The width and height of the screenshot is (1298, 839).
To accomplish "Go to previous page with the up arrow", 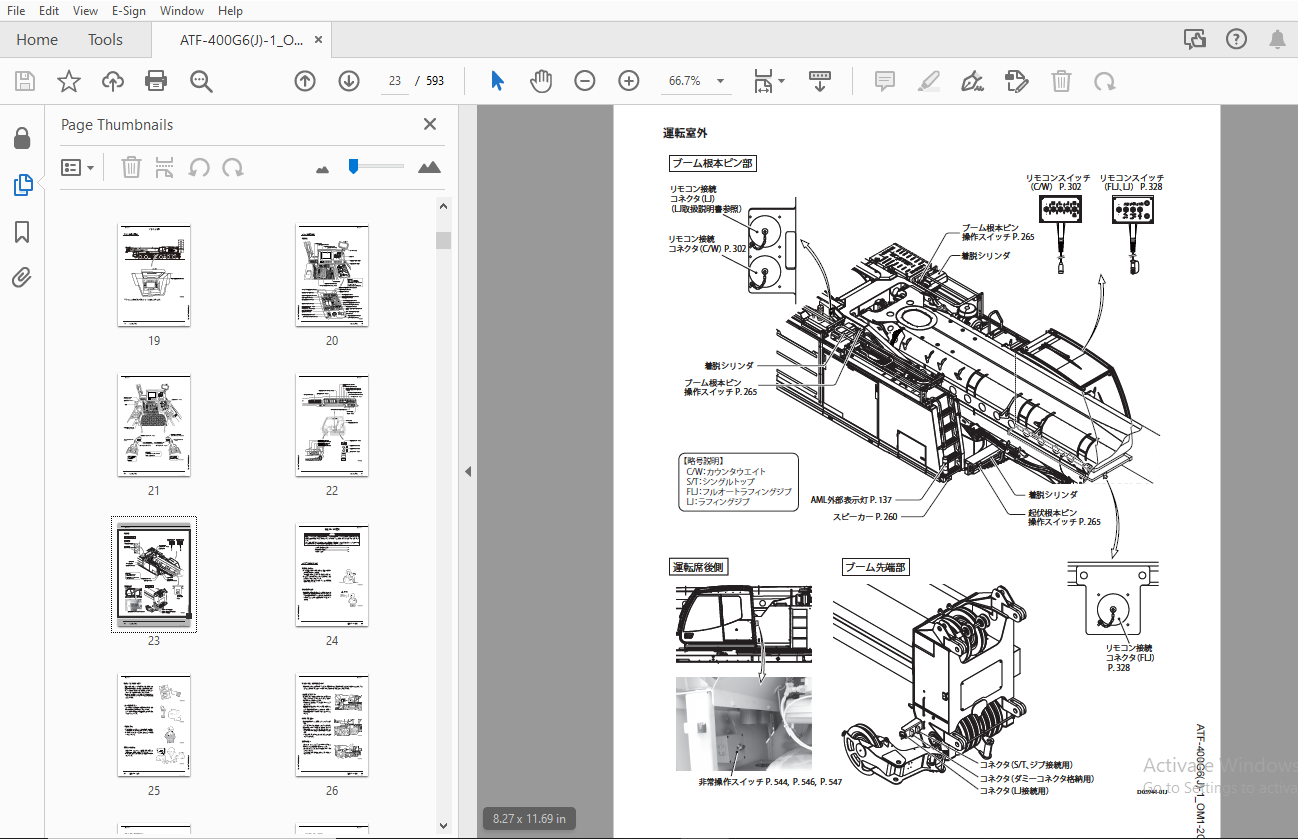I will (x=305, y=81).
